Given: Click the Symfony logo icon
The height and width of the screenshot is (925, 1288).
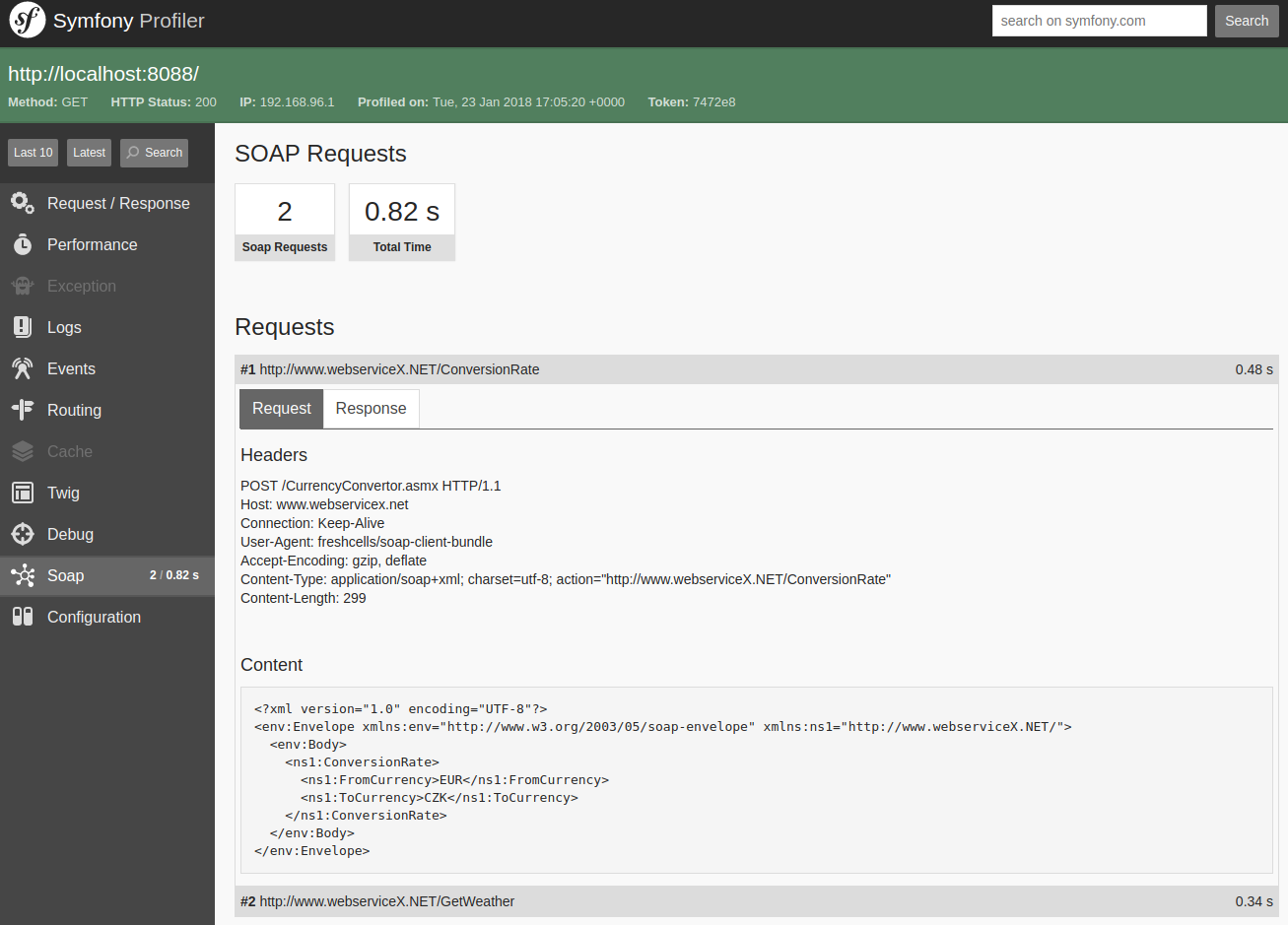Looking at the screenshot, I should [x=27, y=20].
